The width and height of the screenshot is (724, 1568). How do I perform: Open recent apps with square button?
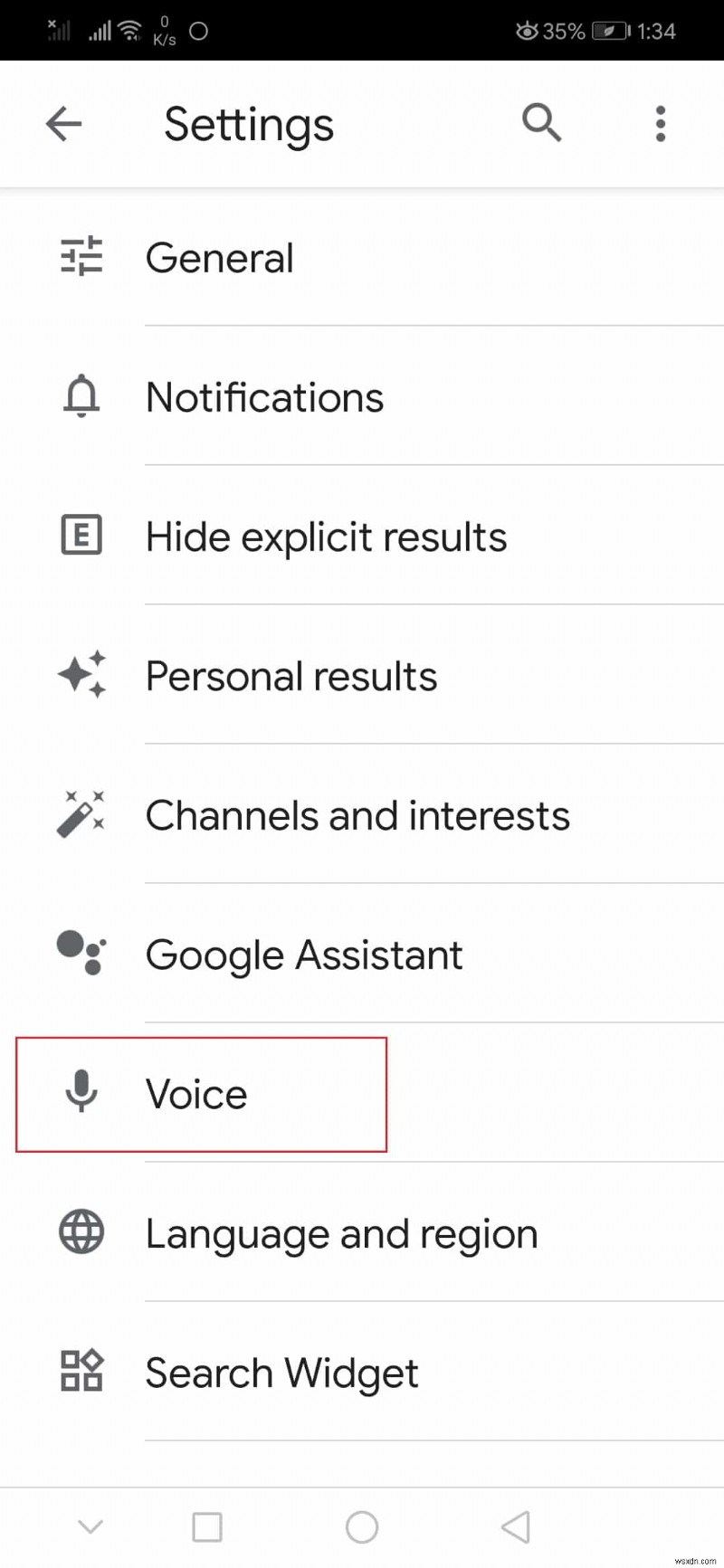[207, 1526]
